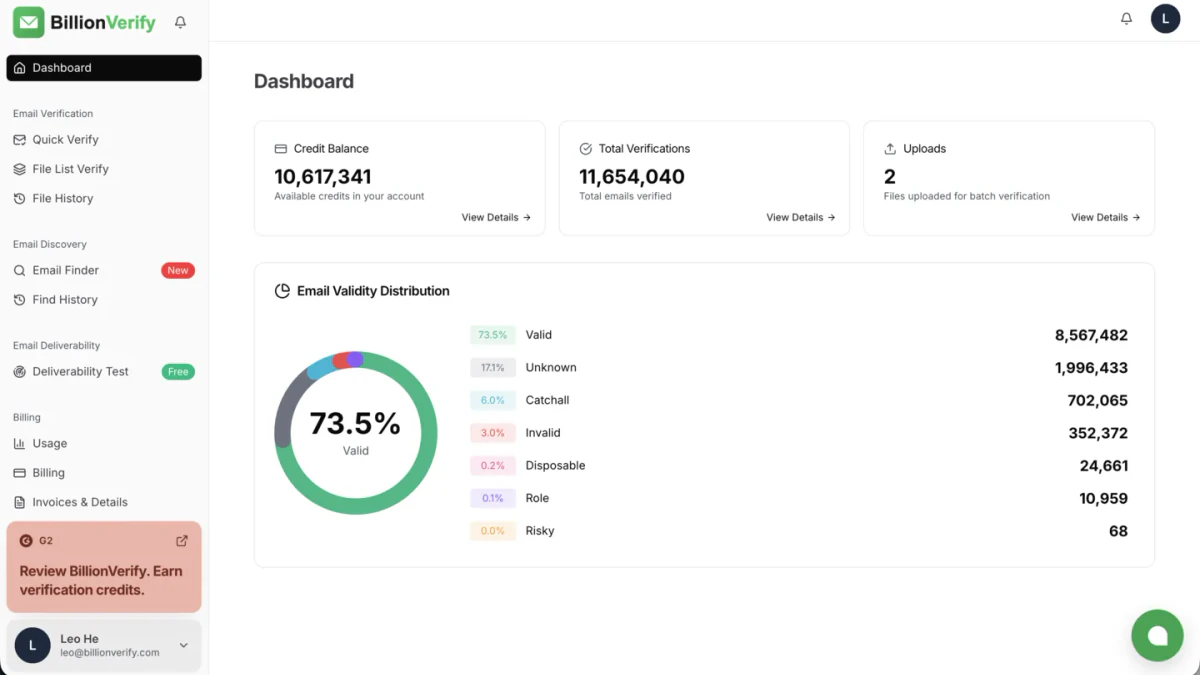This screenshot has height=675, width=1200.
Task: Click the green Free badge
Action: [178, 371]
